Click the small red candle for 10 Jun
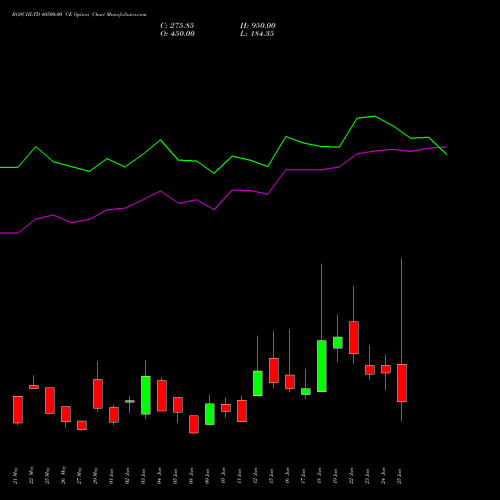The height and width of the screenshot is (500, 500). (x=226, y=408)
